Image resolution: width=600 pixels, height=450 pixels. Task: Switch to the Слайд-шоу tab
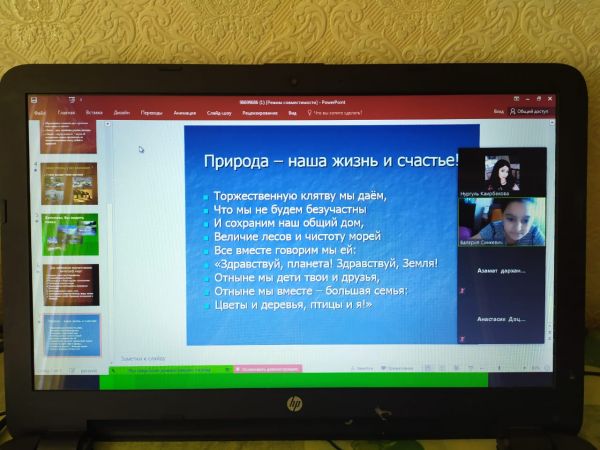(x=219, y=113)
